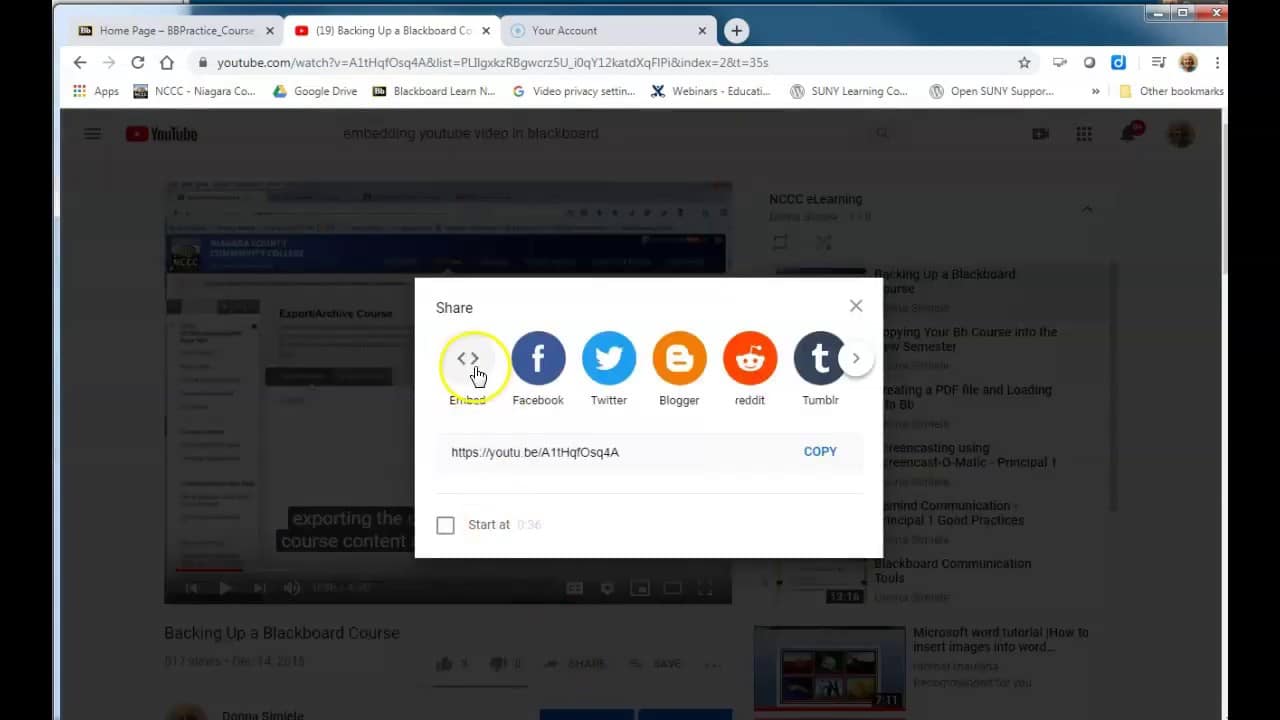
Task: Reload the current page
Action: (138, 62)
